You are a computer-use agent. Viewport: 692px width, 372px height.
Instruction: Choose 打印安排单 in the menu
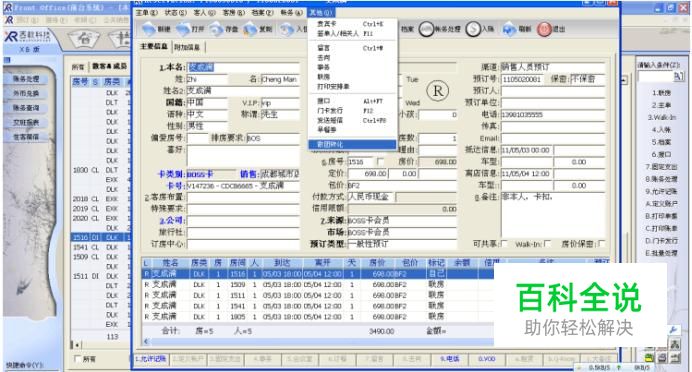[352, 86]
